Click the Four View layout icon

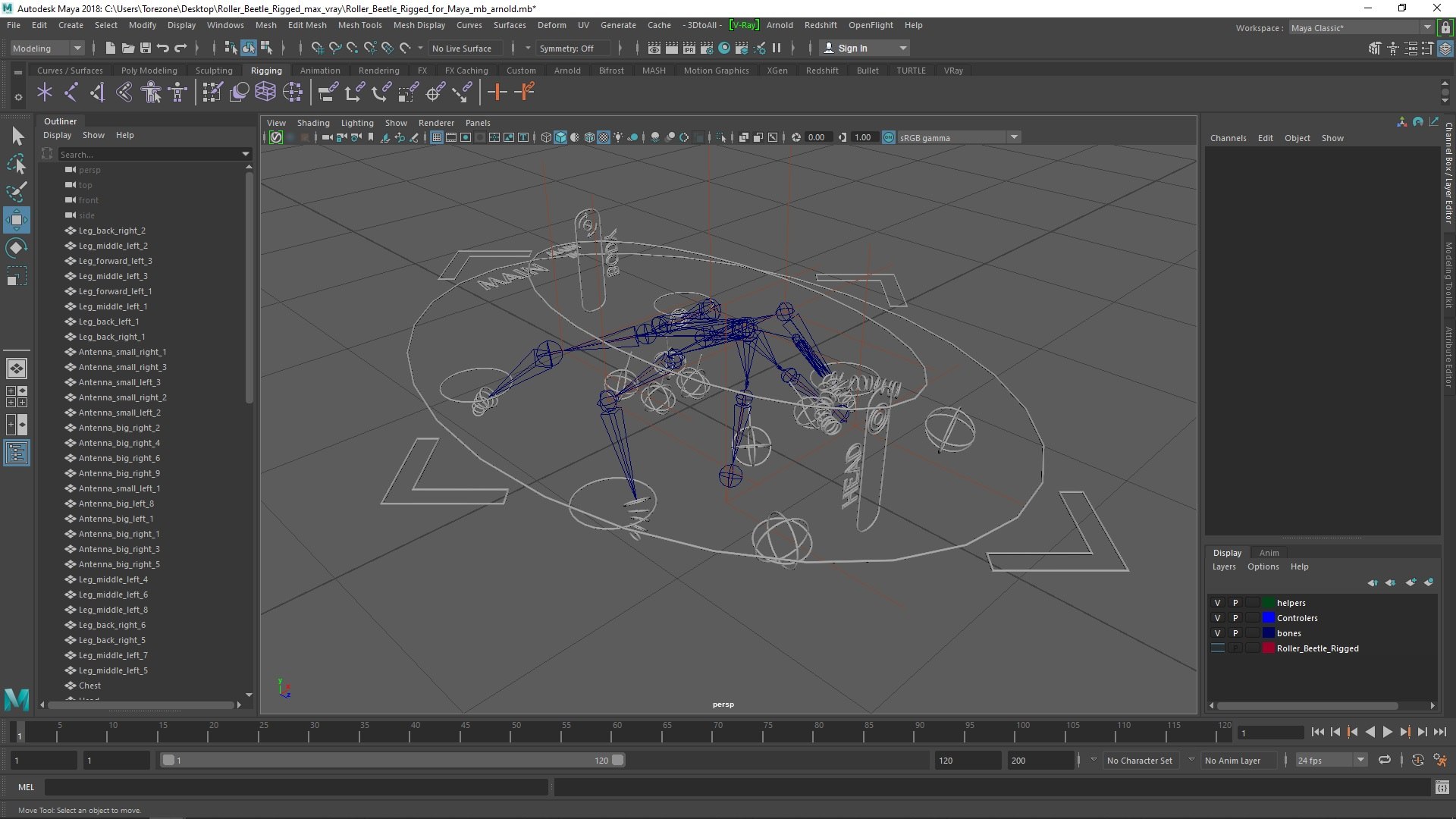tap(17, 397)
